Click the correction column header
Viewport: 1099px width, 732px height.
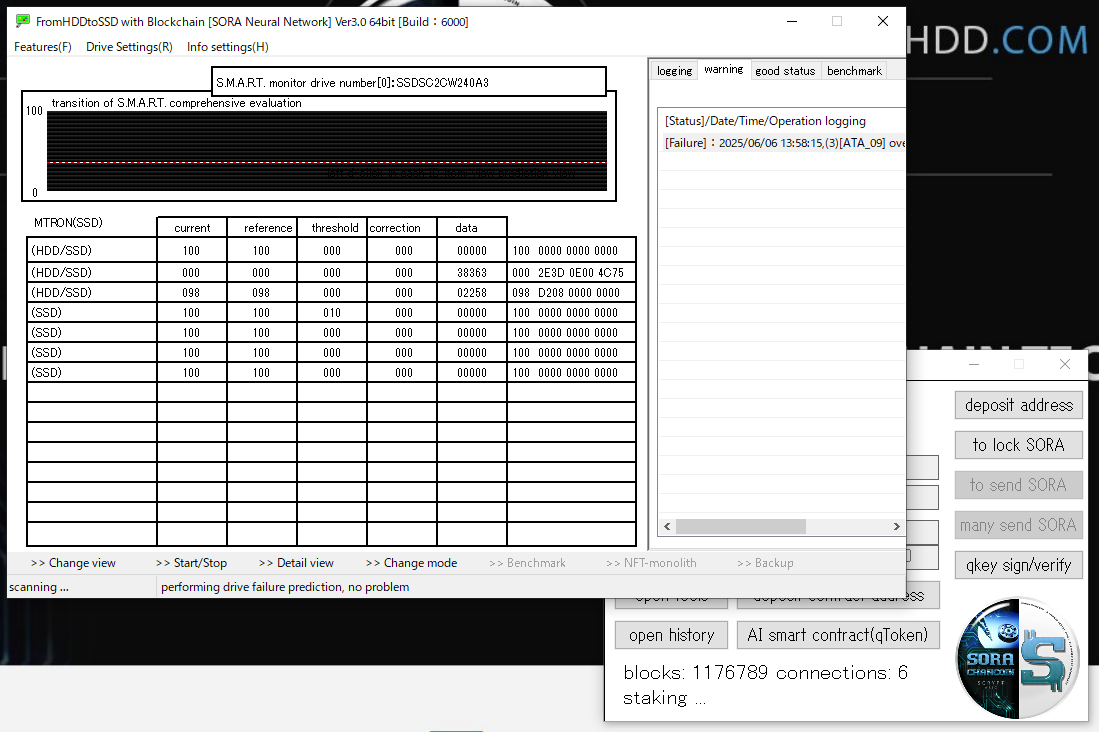[x=402, y=228]
